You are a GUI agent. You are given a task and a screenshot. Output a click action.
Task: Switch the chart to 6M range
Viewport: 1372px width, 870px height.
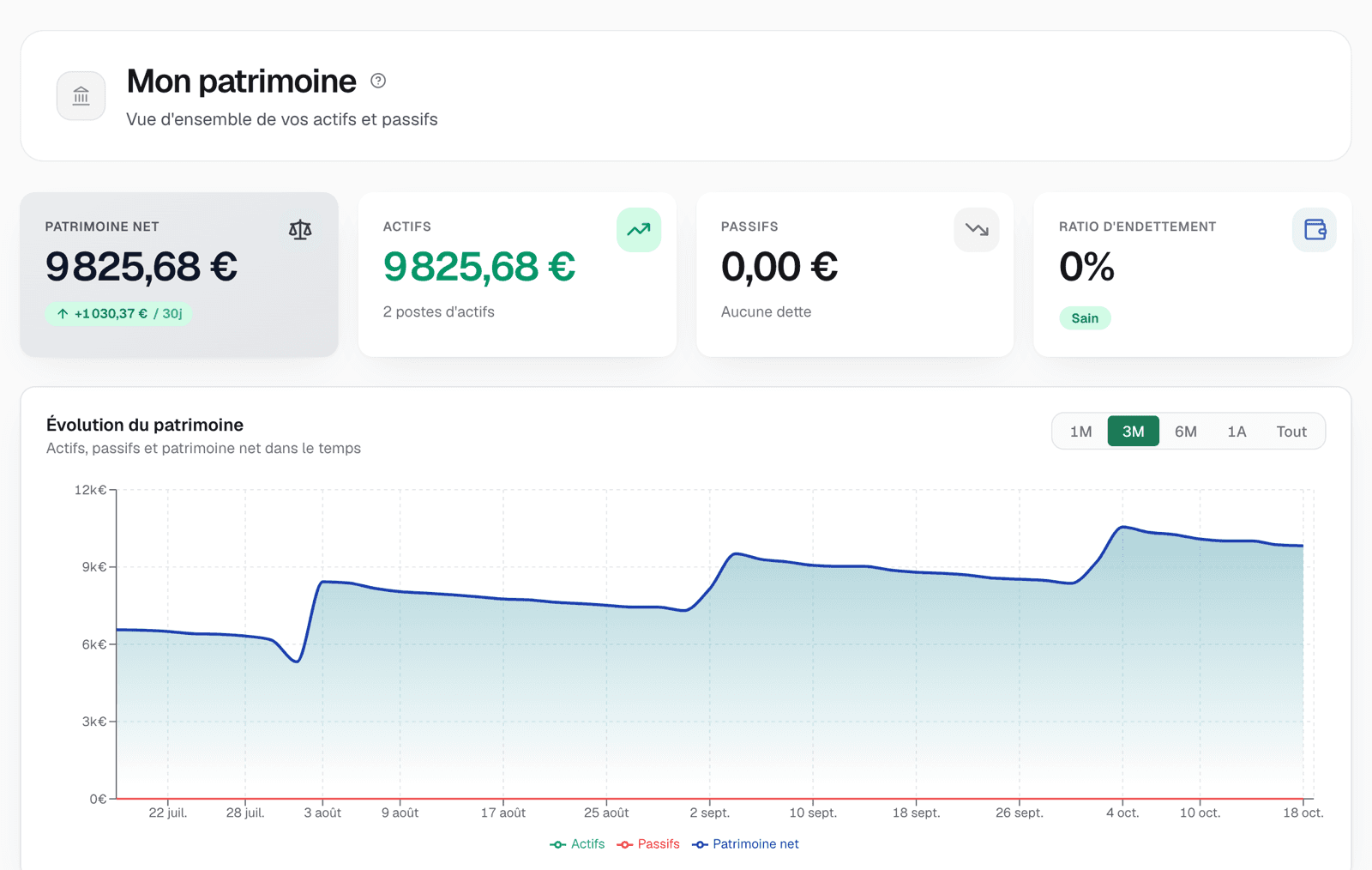pyautogui.click(x=1186, y=432)
